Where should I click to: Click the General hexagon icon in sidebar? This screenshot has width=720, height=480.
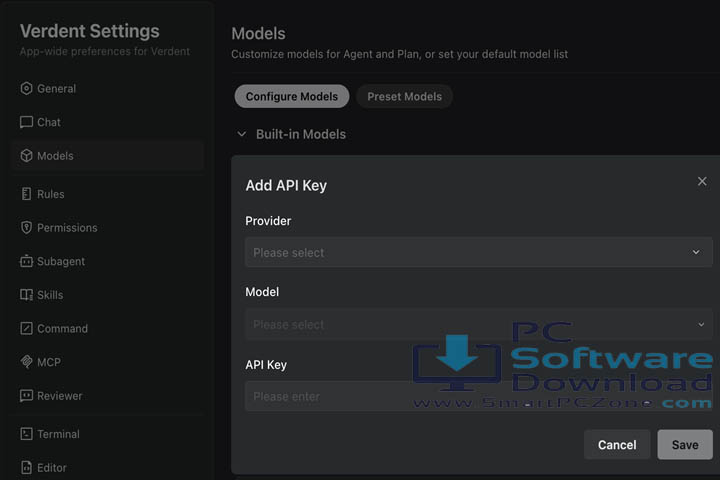(x=26, y=88)
